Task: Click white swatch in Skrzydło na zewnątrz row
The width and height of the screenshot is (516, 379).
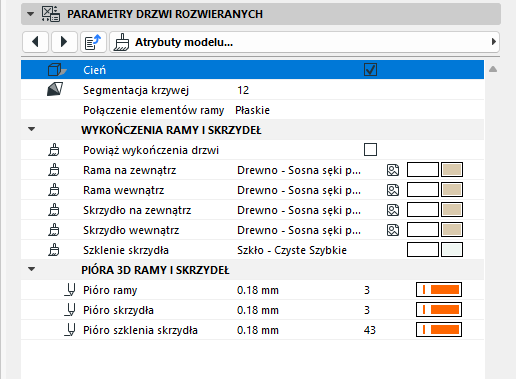Action: coord(423,210)
